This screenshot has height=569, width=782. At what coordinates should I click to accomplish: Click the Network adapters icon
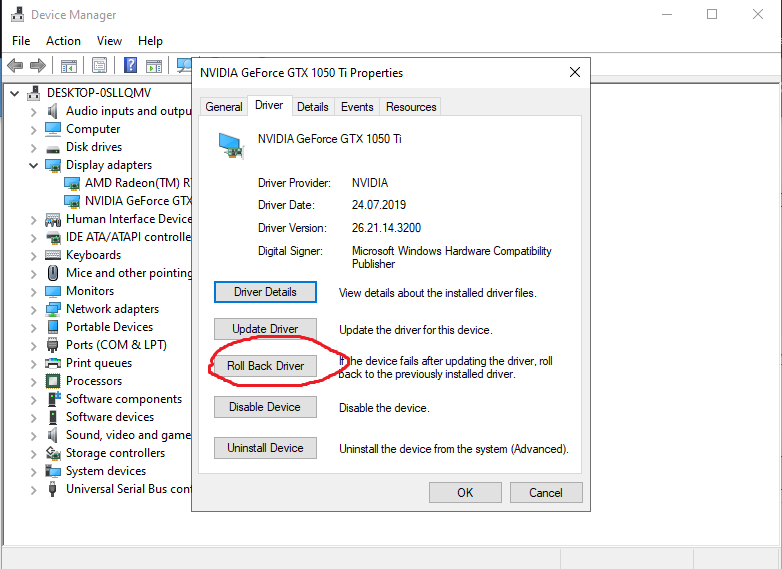coord(53,309)
